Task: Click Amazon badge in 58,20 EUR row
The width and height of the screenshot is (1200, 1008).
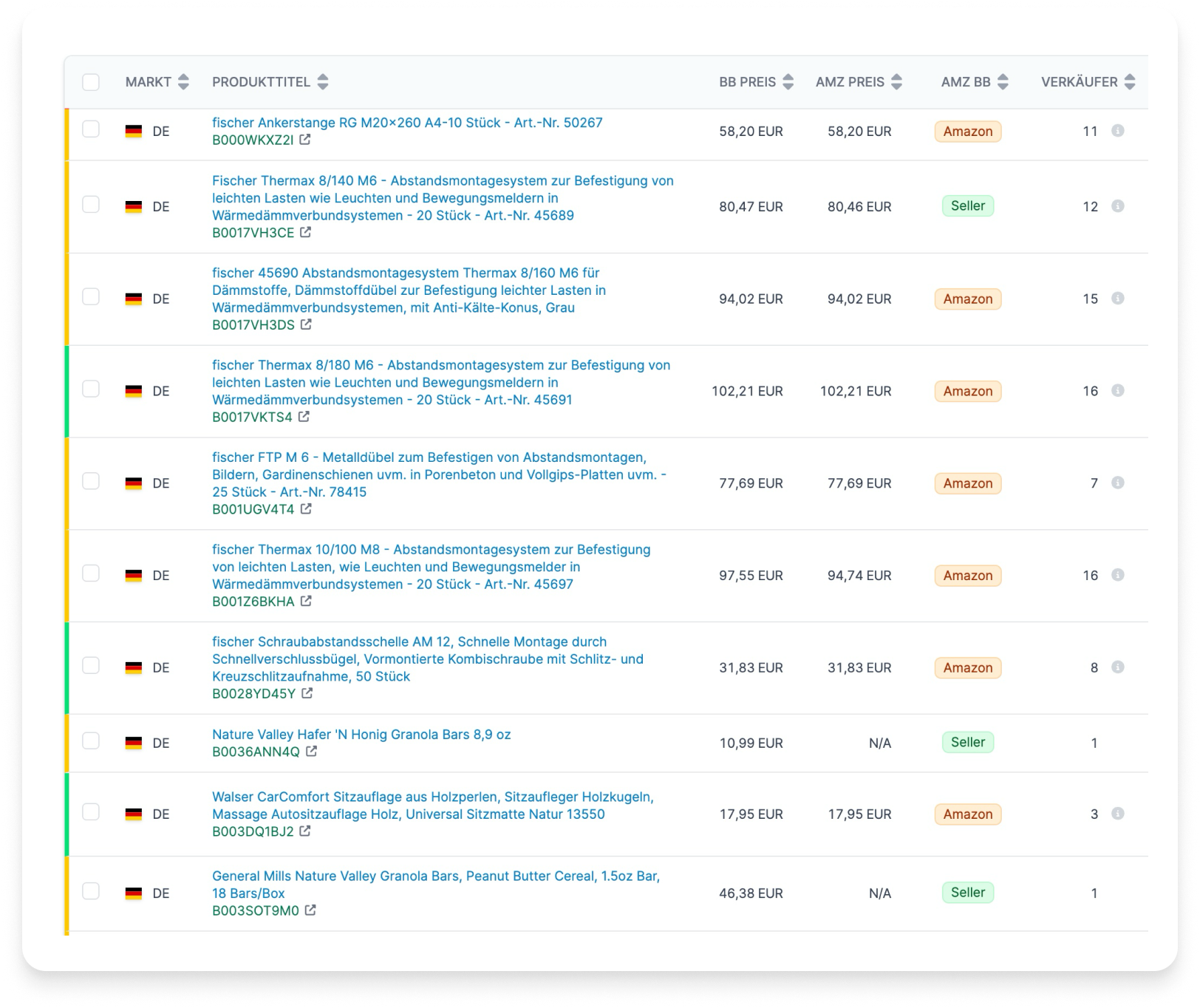Action: (968, 132)
